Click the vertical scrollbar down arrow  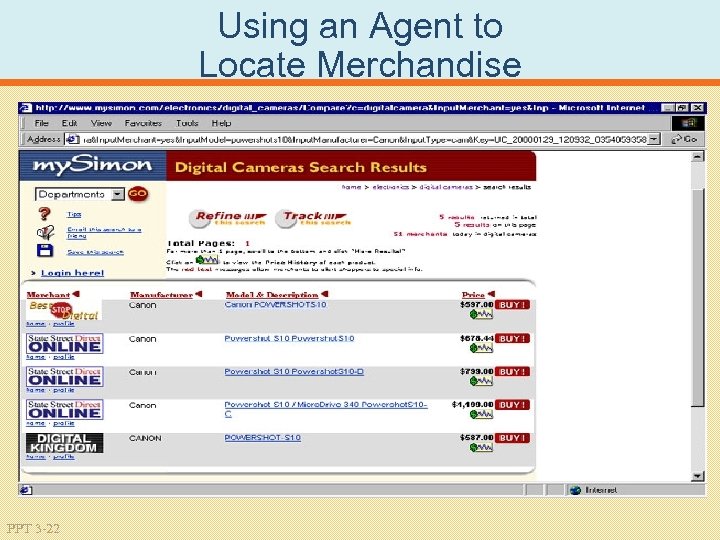[x=698, y=476]
